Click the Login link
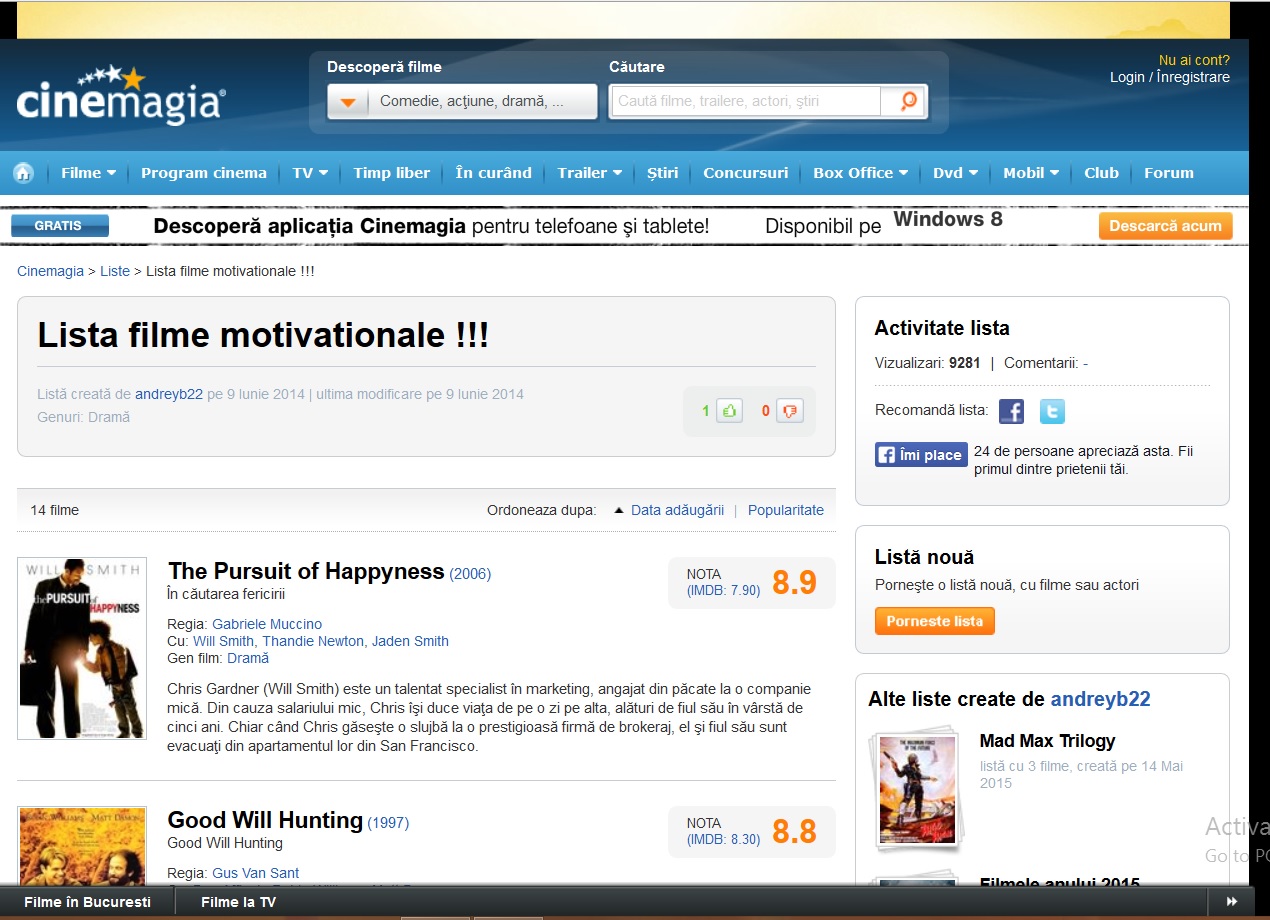 1127,77
